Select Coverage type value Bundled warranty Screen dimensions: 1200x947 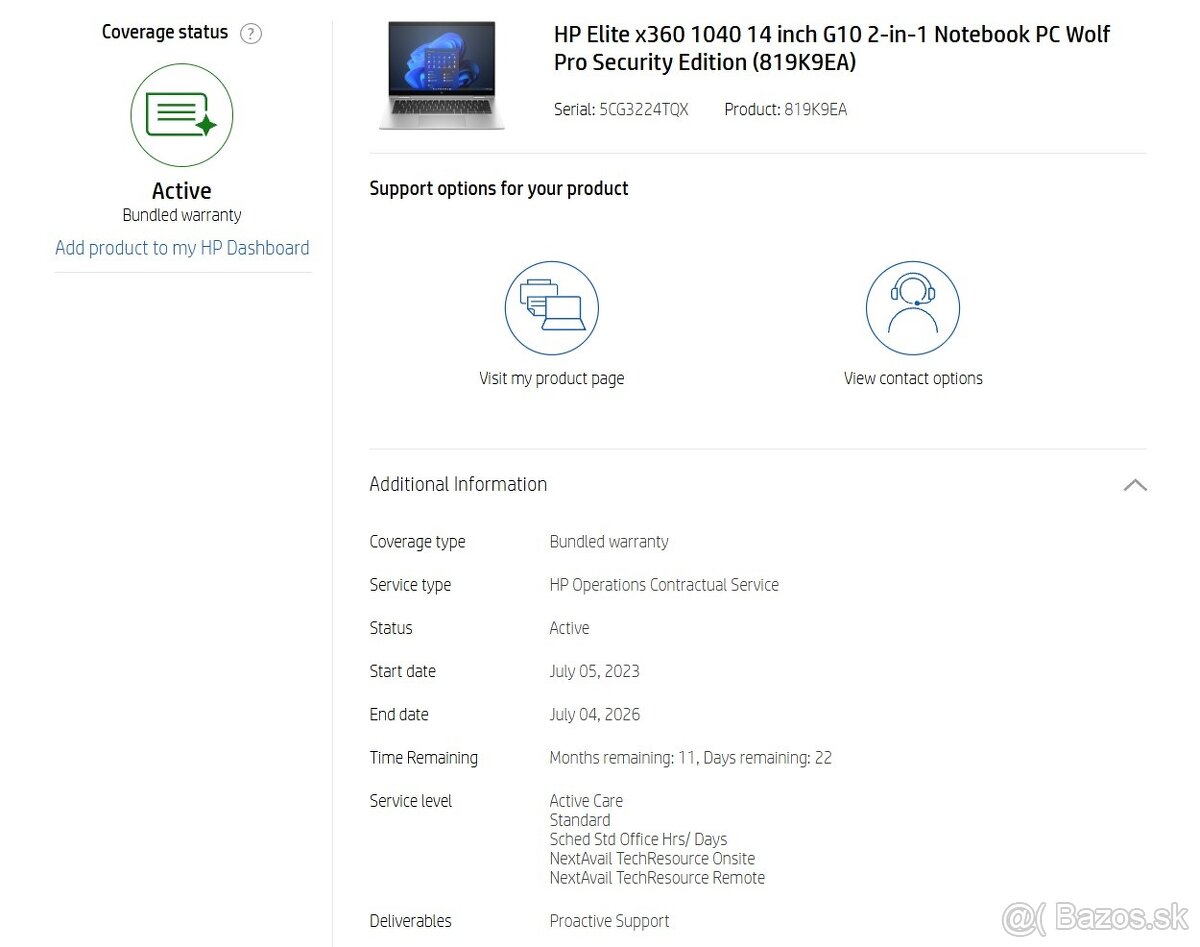(609, 542)
